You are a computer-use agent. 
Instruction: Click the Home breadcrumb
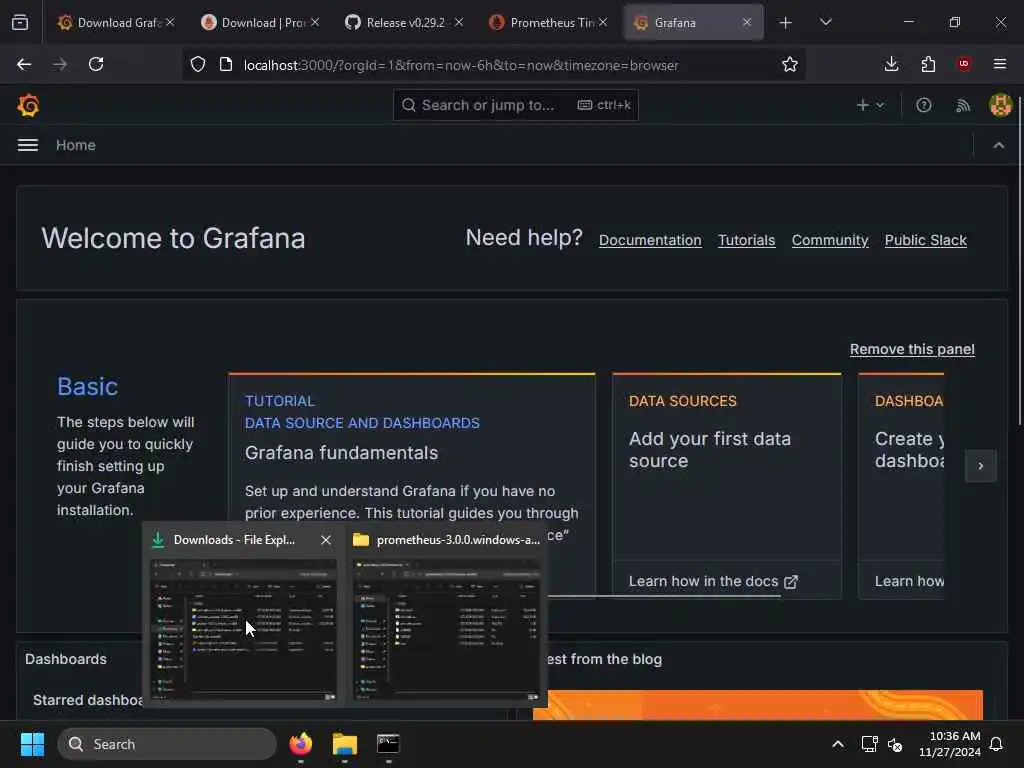[76, 145]
